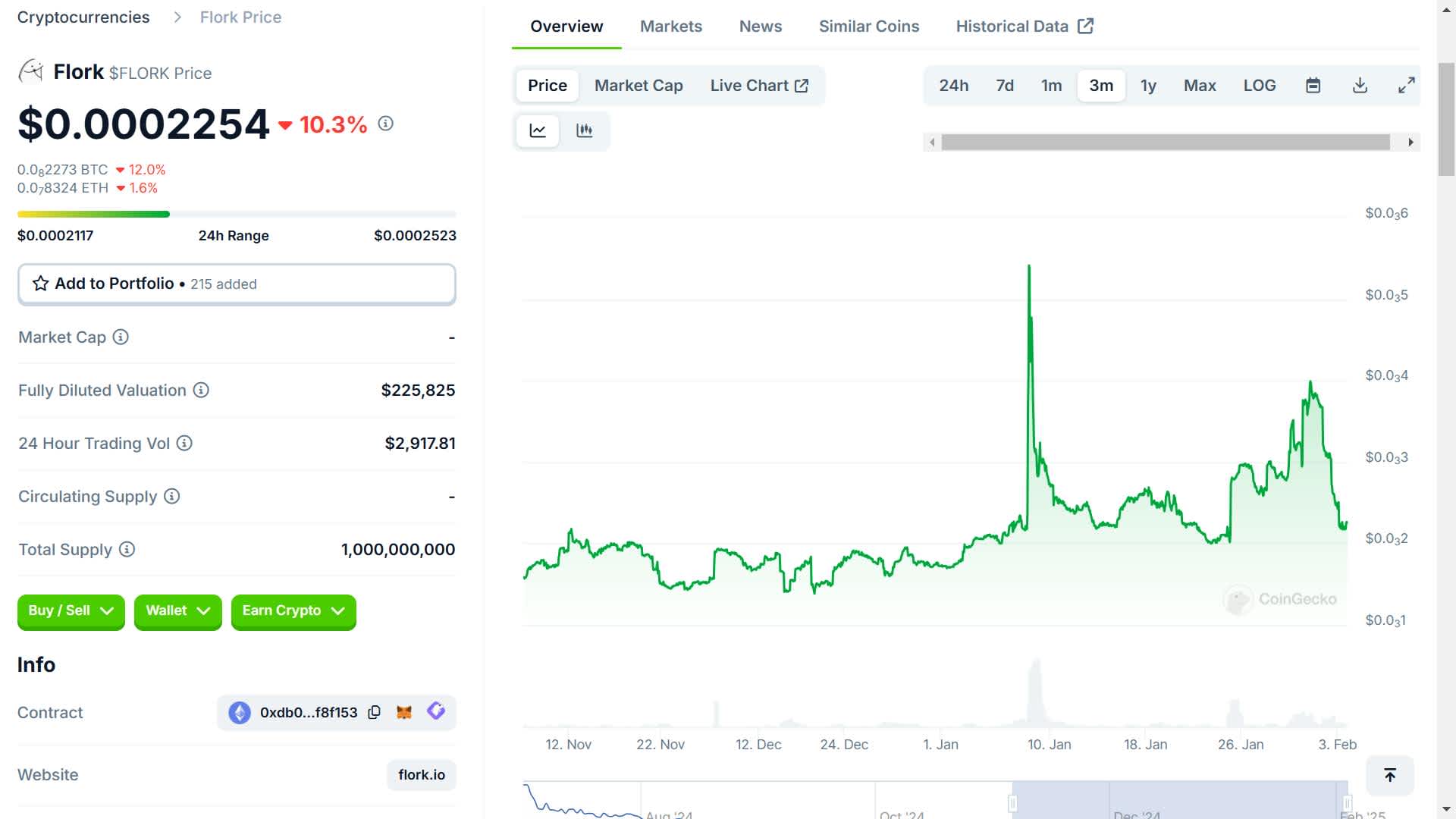Viewport: 1456px width, 819px height.
Task: Select the 24h chart timeframe
Action: (953, 86)
